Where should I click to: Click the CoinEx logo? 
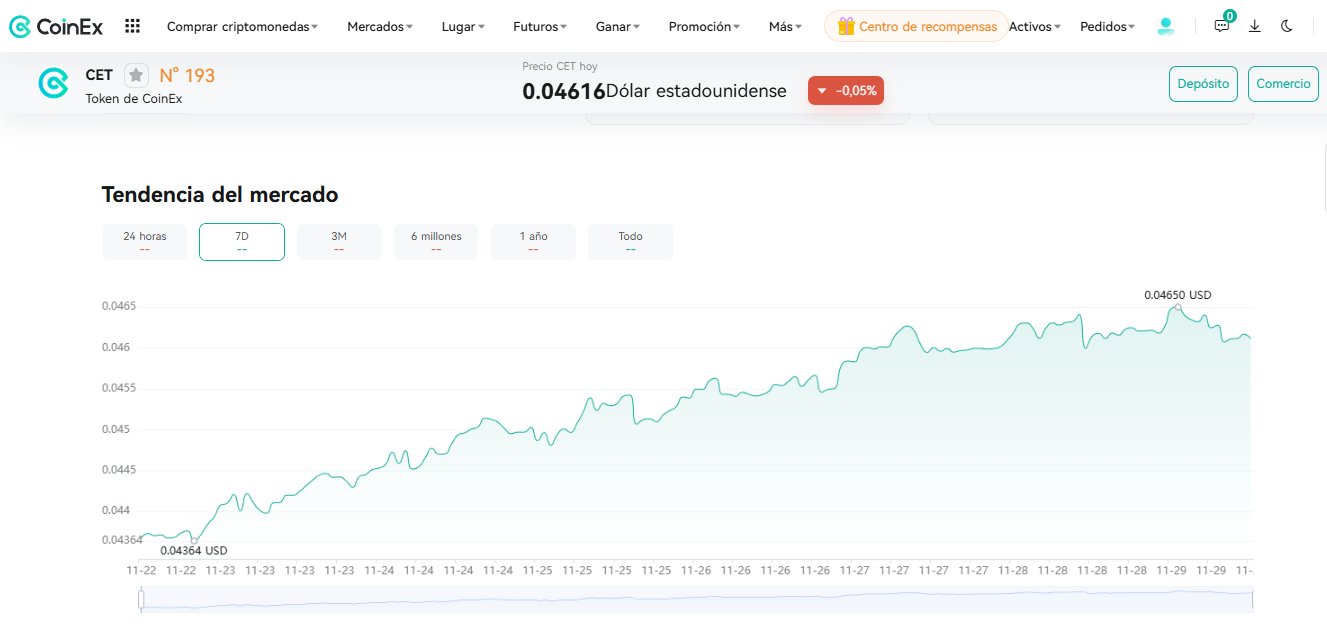(56, 27)
